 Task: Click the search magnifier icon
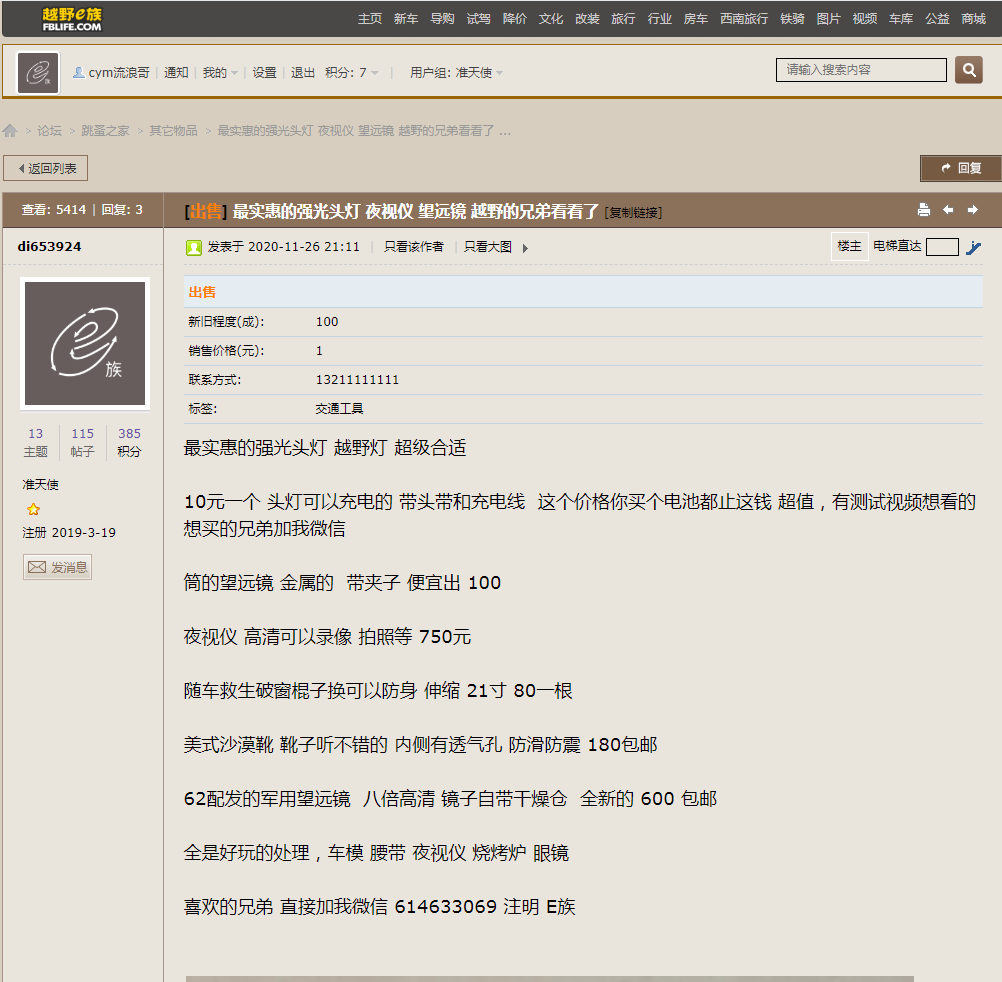(968, 70)
